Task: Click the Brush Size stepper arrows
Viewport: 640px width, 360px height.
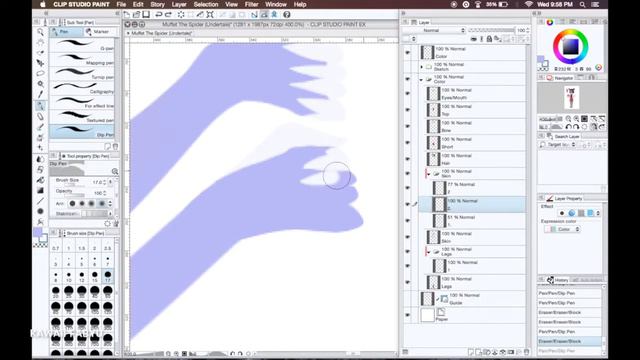Action: 105,182
